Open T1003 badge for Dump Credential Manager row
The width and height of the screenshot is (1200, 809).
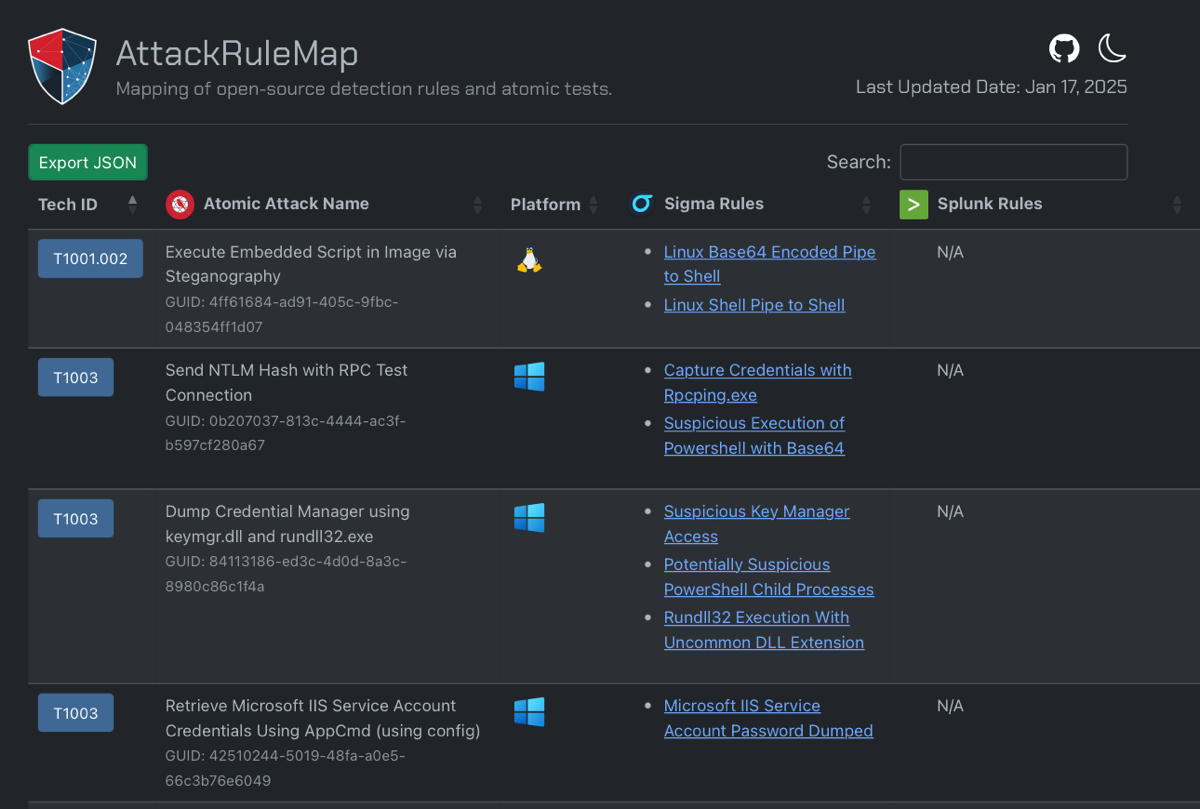[x=76, y=518]
